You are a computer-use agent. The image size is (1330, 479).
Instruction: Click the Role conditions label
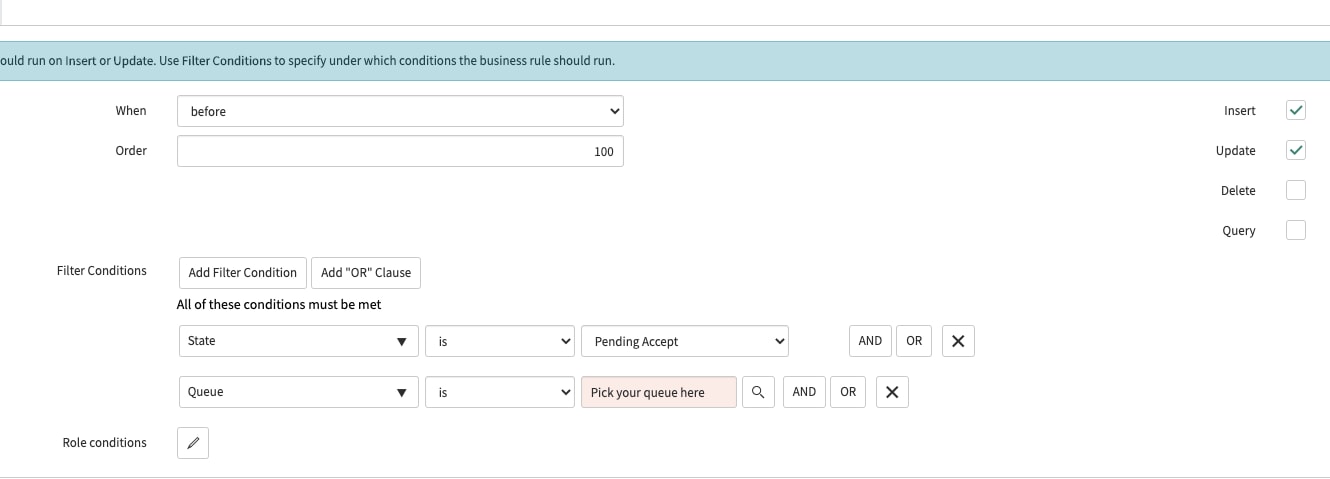104,443
